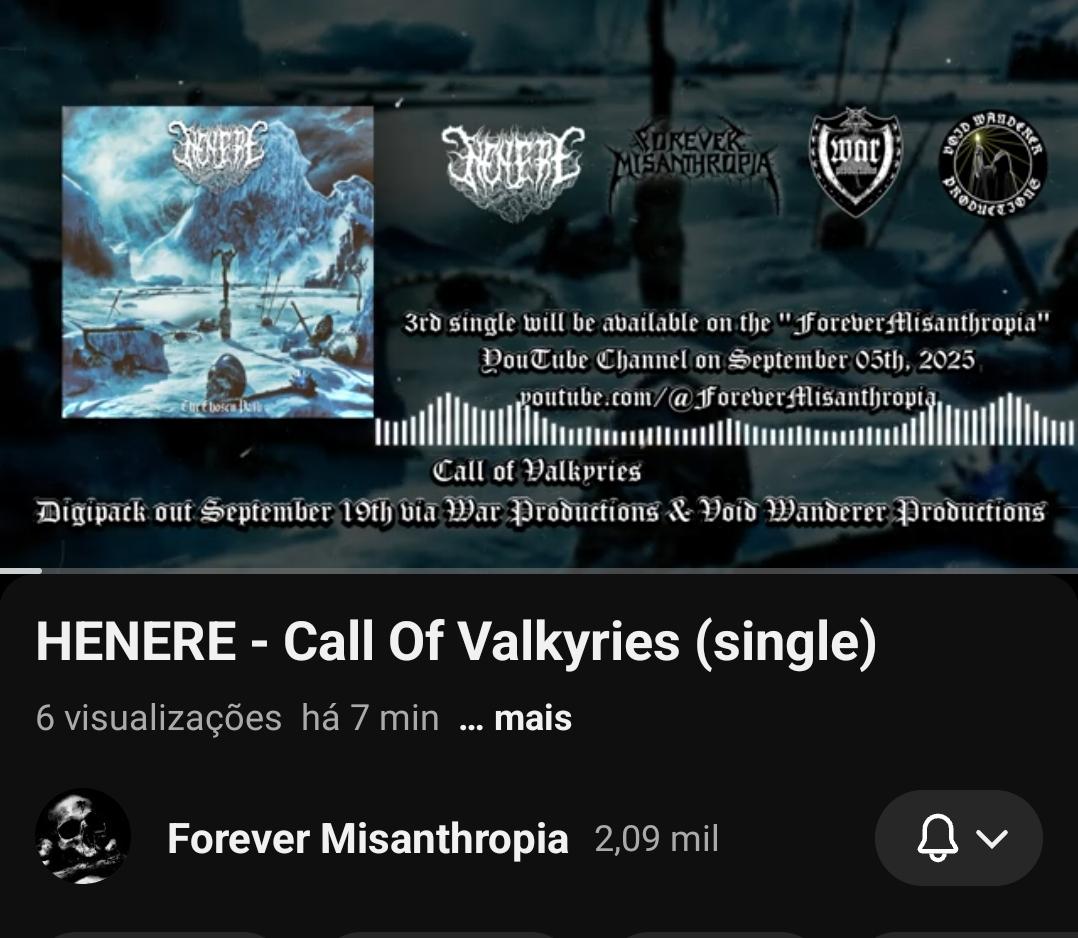
Task: Tap the Henere album cover artwork
Action: pos(218,262)
